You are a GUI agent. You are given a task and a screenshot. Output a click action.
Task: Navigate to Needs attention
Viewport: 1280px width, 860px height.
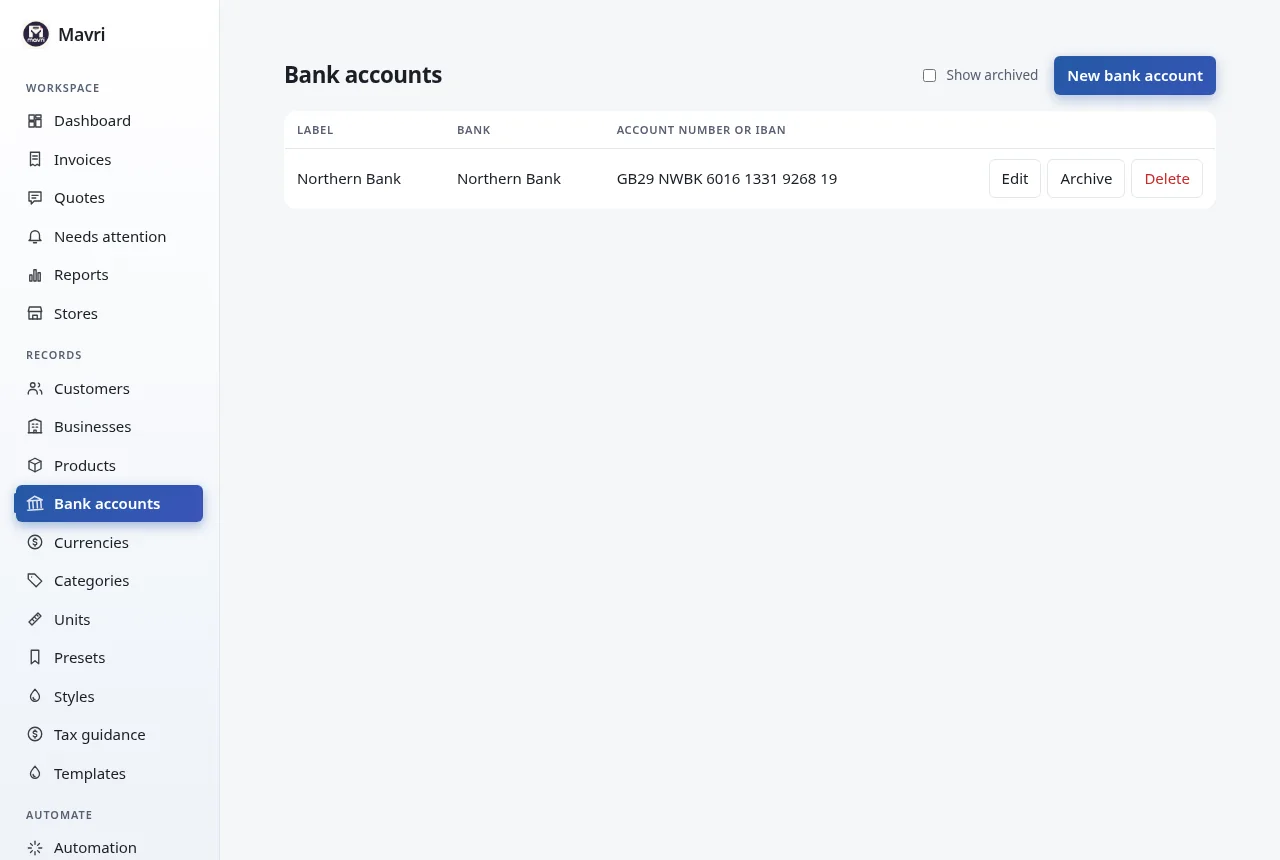click(109, 237)
